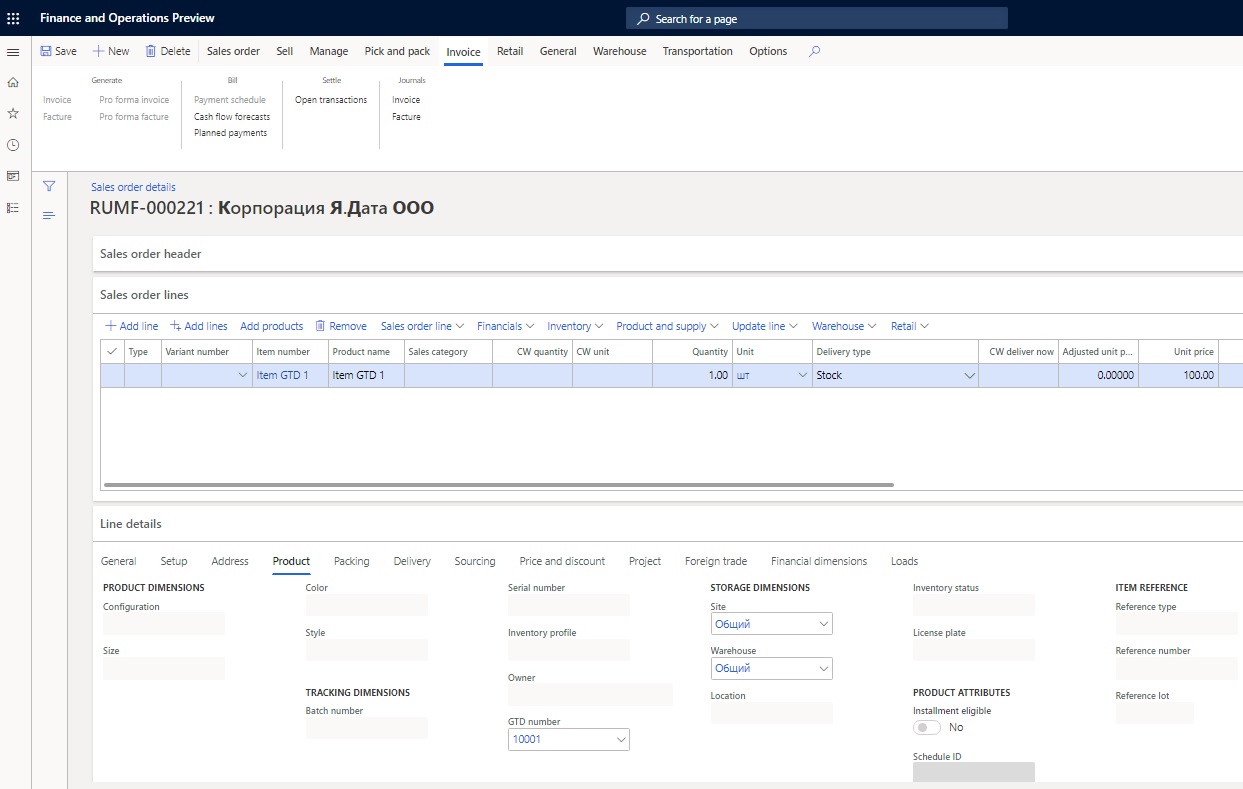Image resolution: width=1243 pixels, height=789 pixels.
Task: Click the Save toolbar button
Action: coord(58,51)
